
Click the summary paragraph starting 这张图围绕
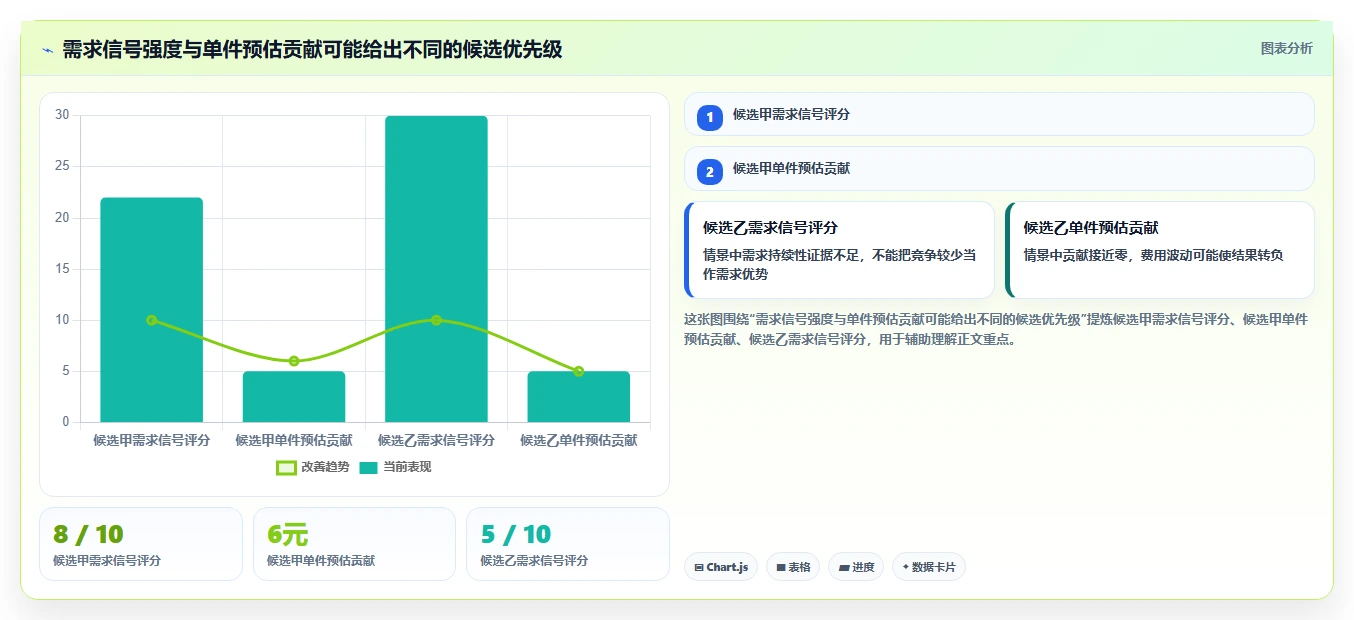997,329
